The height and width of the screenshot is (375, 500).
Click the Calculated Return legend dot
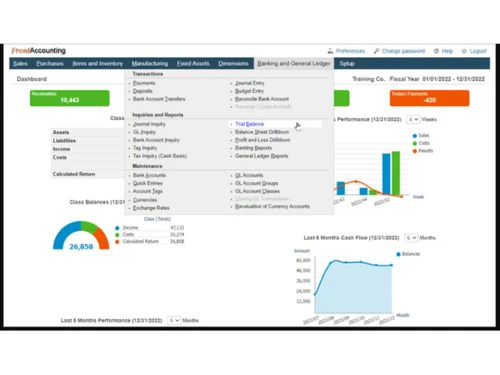[117, 242]
